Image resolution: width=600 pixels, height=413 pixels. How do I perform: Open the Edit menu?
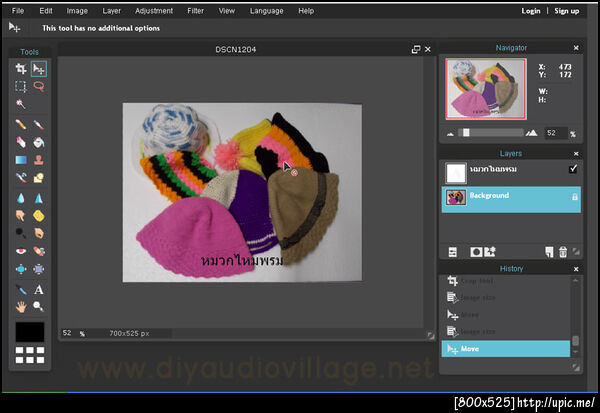(46, 11)
